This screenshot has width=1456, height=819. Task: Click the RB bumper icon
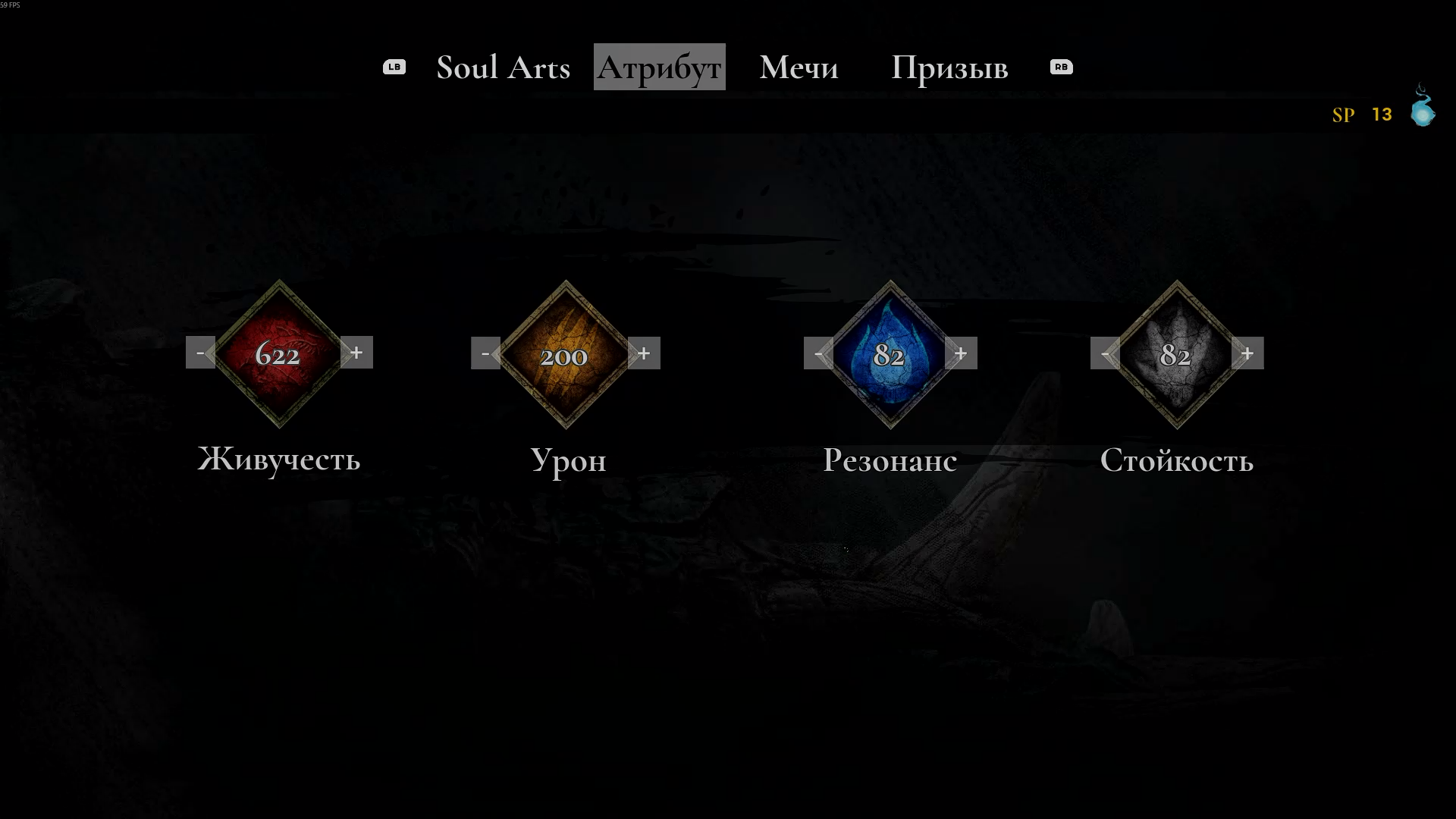(x=1062, y=67)
